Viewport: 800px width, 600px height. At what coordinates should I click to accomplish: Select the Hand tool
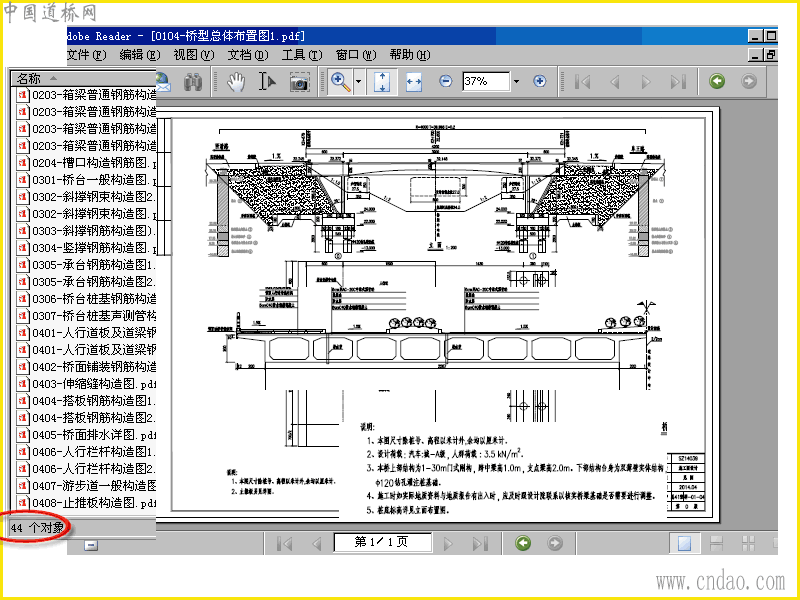pyautogui.click(x=236, y=82)
